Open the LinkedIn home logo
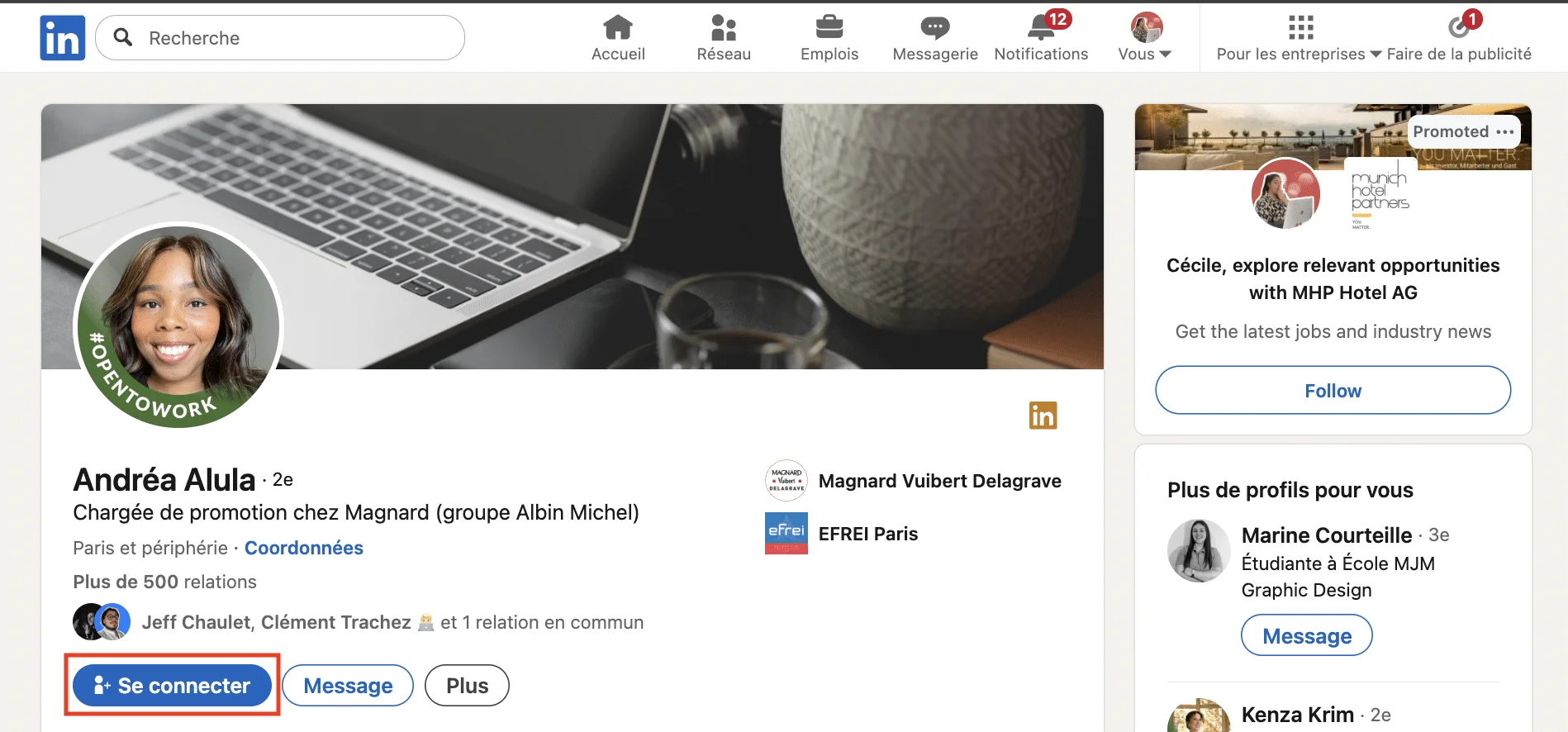Screen dimensions: 1568x732 click(x=63, y=38)
